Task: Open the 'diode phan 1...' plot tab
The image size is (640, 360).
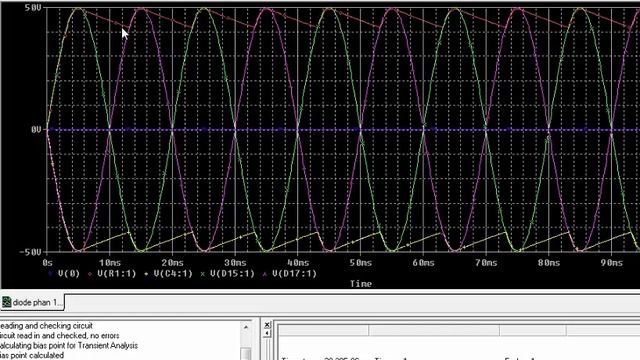Action: (32, 302)
